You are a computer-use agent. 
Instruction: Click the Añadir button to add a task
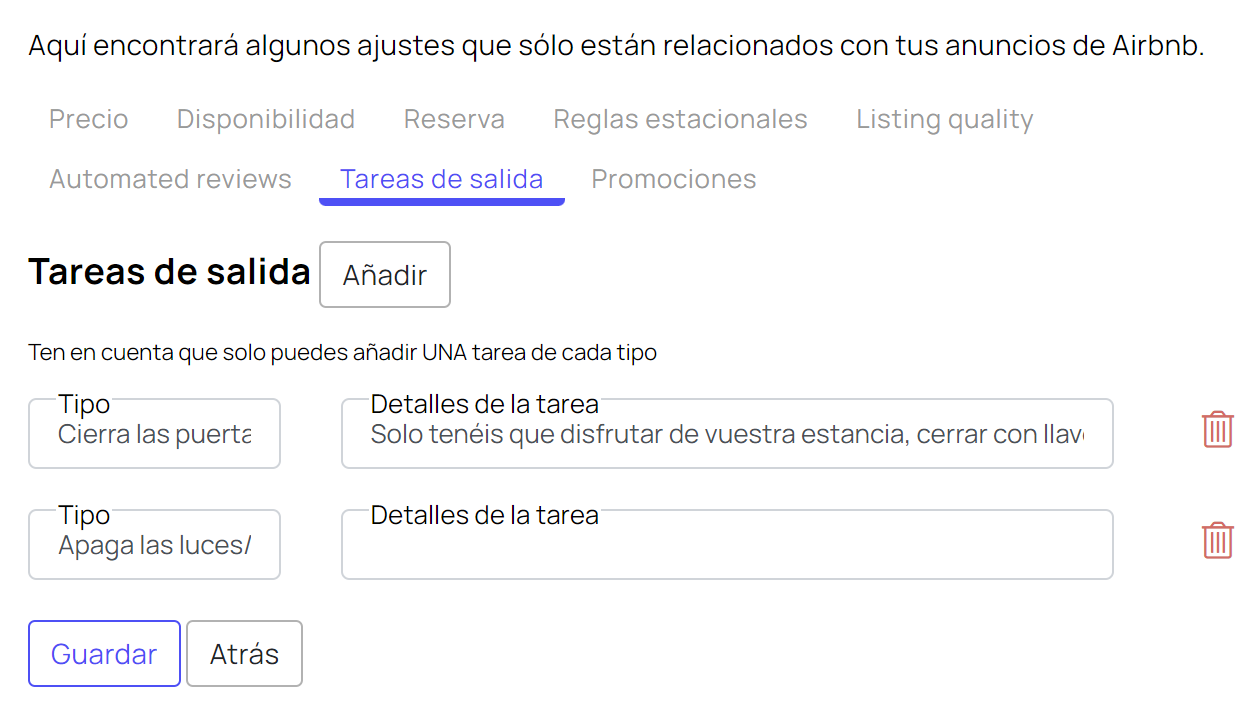pos(385,275)
